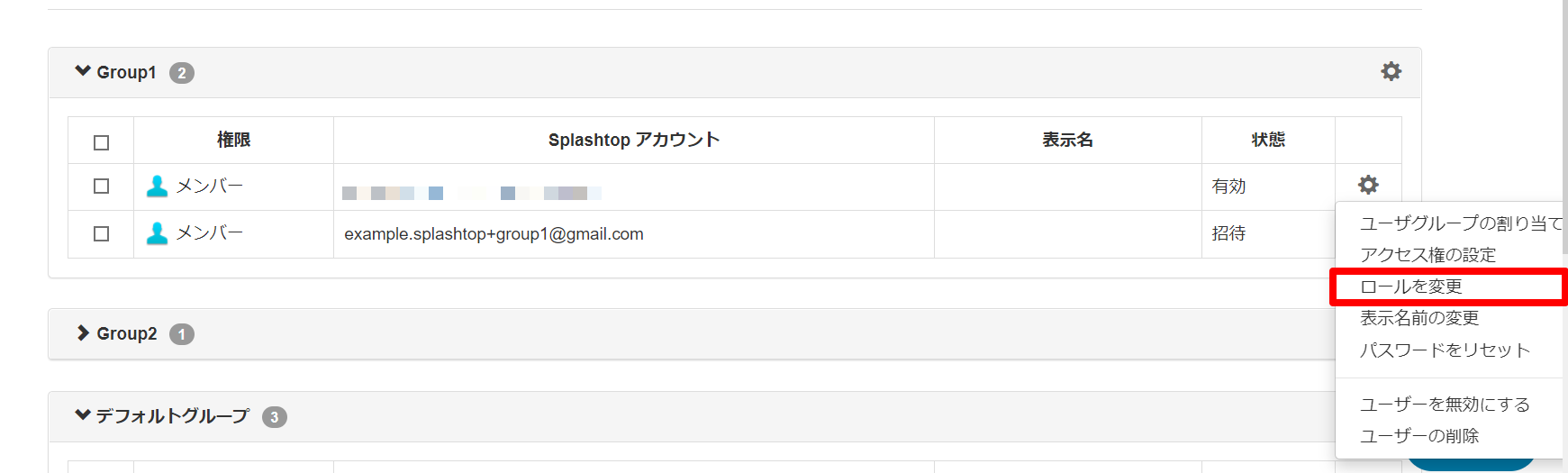The height and width of the screenshot is (473, 1568).
Task: Expand the Group2 section
Action: tap(83, 332)
